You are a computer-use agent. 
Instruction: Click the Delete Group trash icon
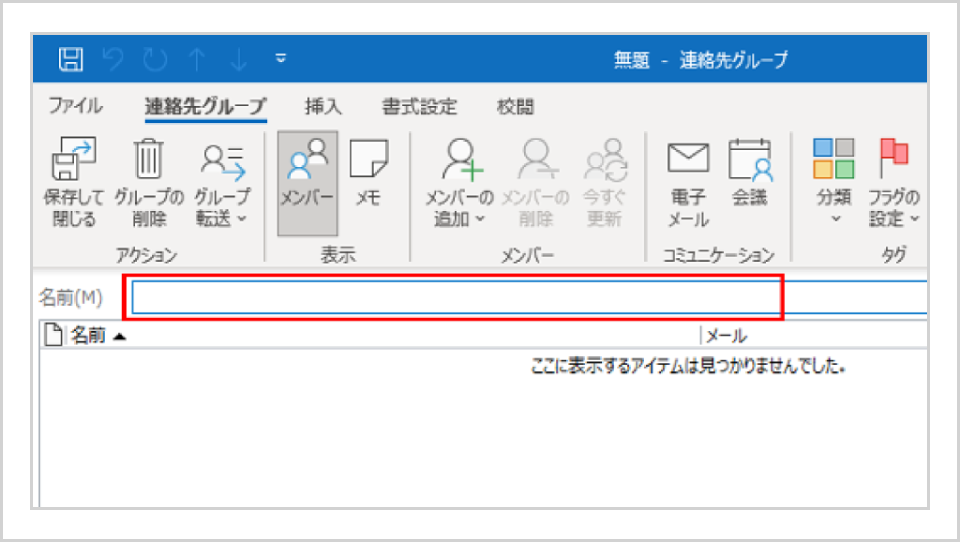coord(148,160)
